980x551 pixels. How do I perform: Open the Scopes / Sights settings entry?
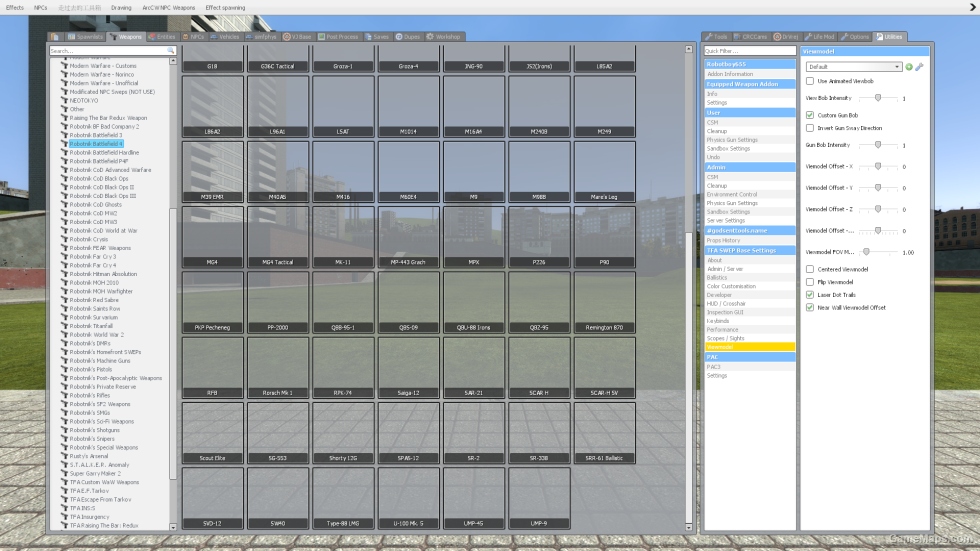point(750,338)
